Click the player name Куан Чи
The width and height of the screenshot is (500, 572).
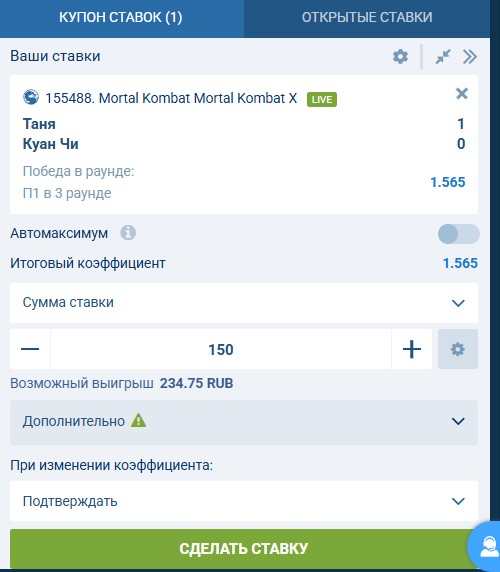pos(51,144)
